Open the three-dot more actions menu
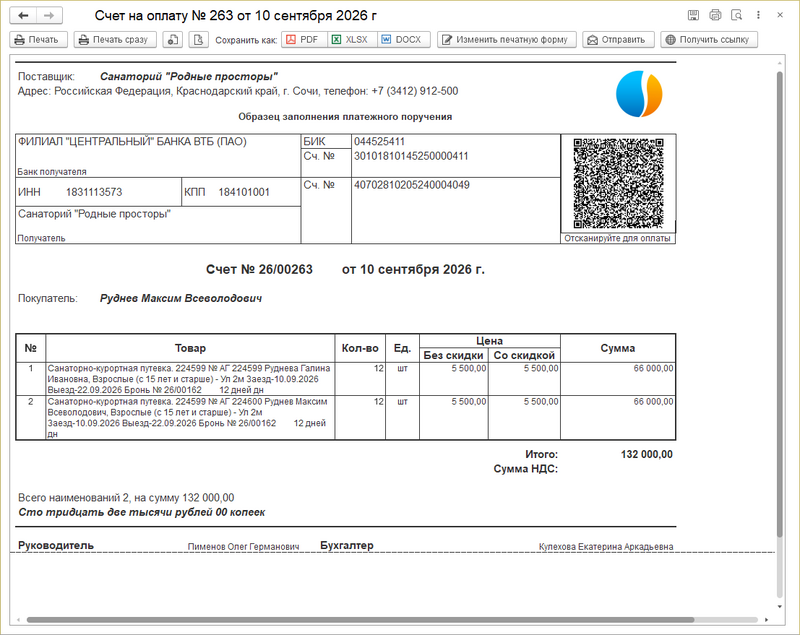The image size is (800, 635). [758, 15]
